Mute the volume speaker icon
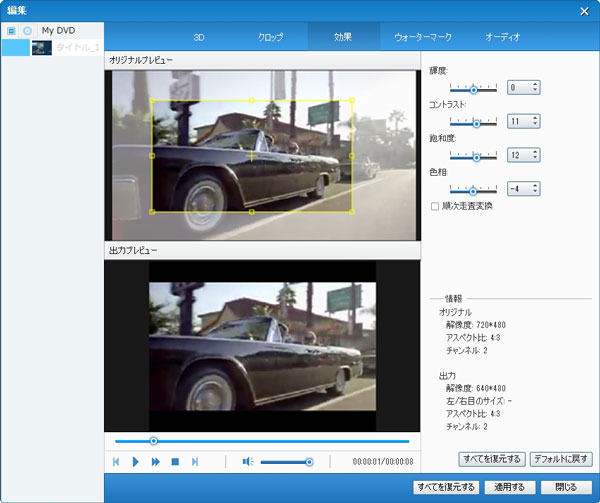Image resolution: width=600 pixels, height=503 pixels. click(x=248, y=461)
